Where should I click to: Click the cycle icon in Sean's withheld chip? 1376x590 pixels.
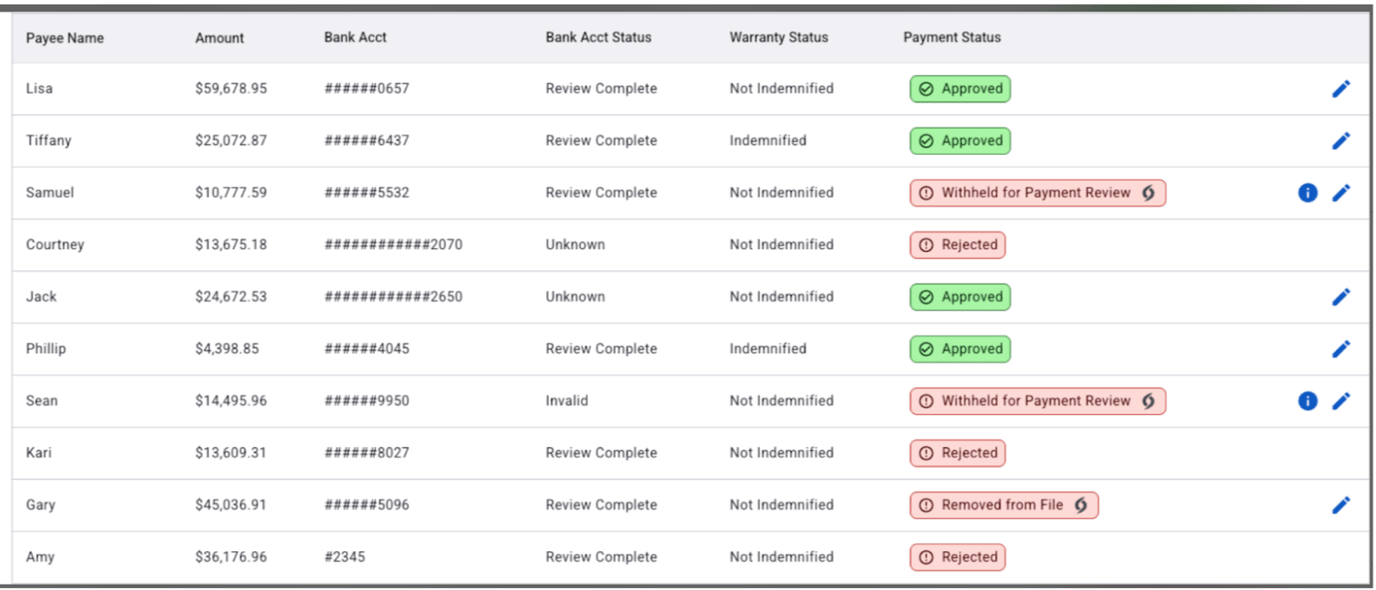(x=1148, y=400)
